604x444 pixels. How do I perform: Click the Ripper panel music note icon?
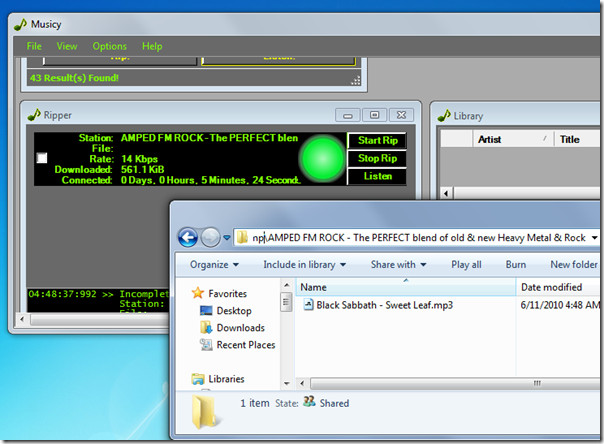click(x=34, y=115)
